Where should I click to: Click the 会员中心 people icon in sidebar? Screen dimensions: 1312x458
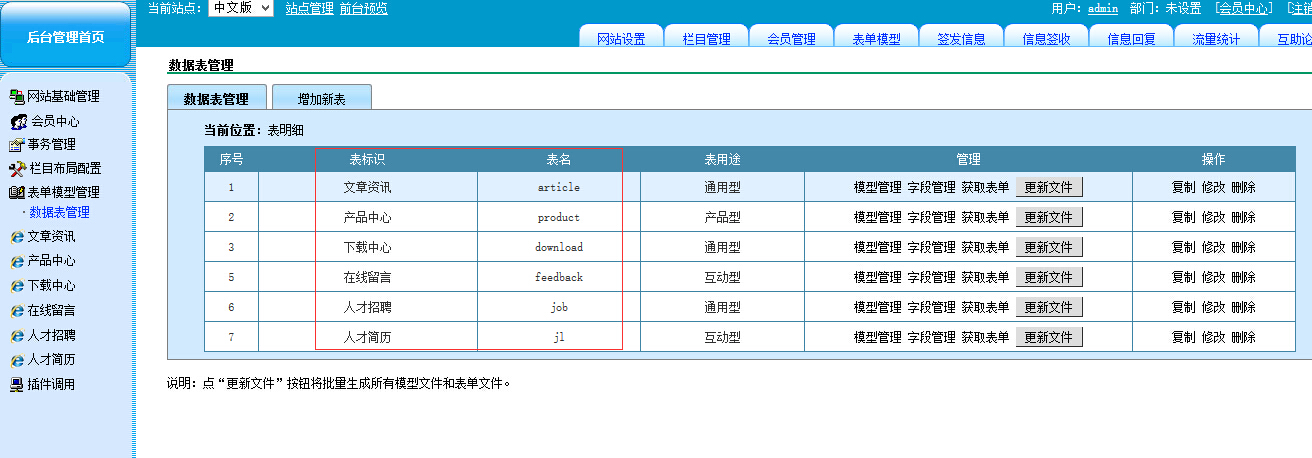click(19, 121)
